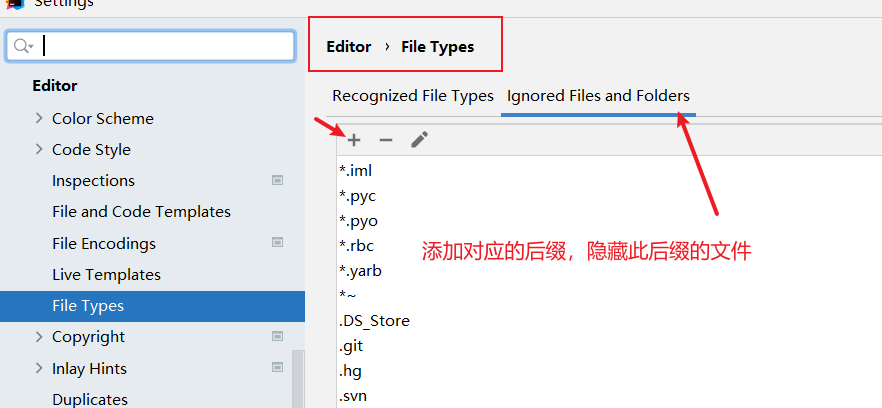Expand the Color Scheme tree node
Viewport: 882px width, 408px height.
point(39,118)
